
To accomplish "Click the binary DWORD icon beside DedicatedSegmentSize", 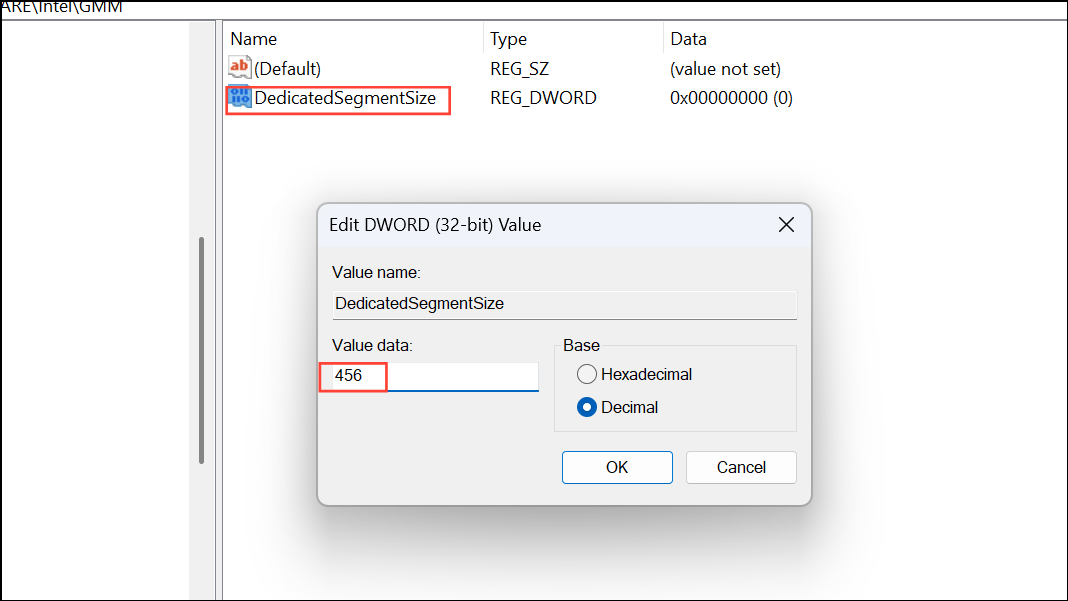I will click(239, 98).
